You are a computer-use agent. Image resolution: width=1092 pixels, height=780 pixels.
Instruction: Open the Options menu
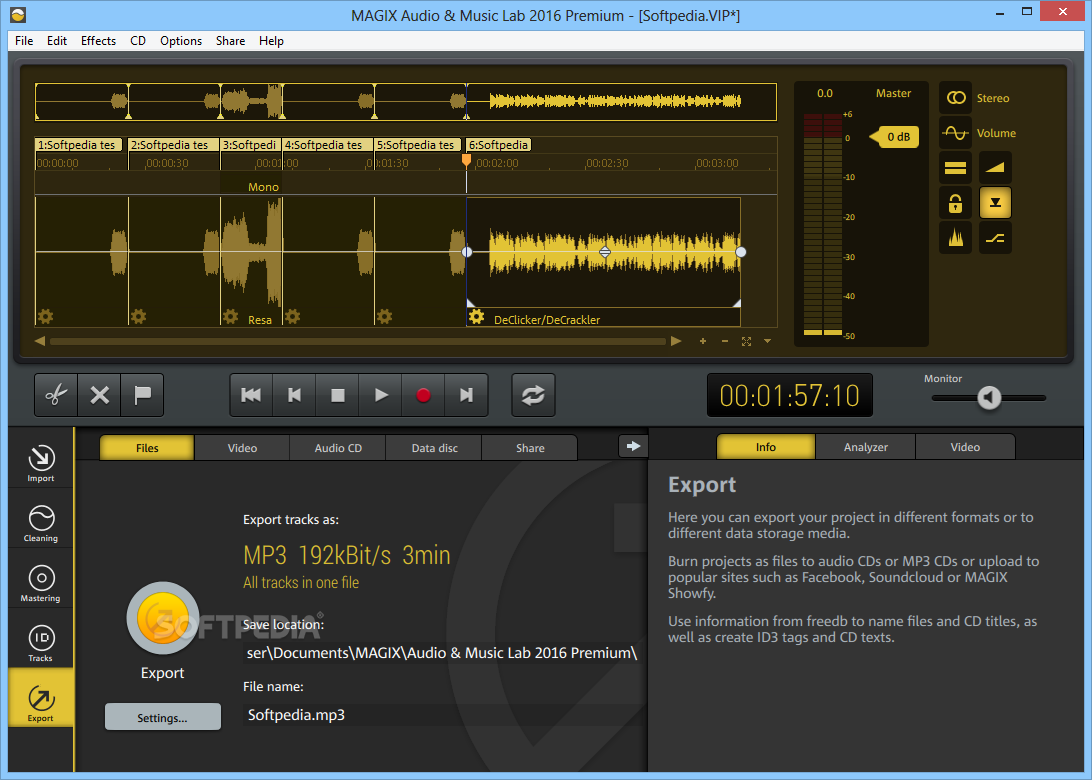[181, 41]
